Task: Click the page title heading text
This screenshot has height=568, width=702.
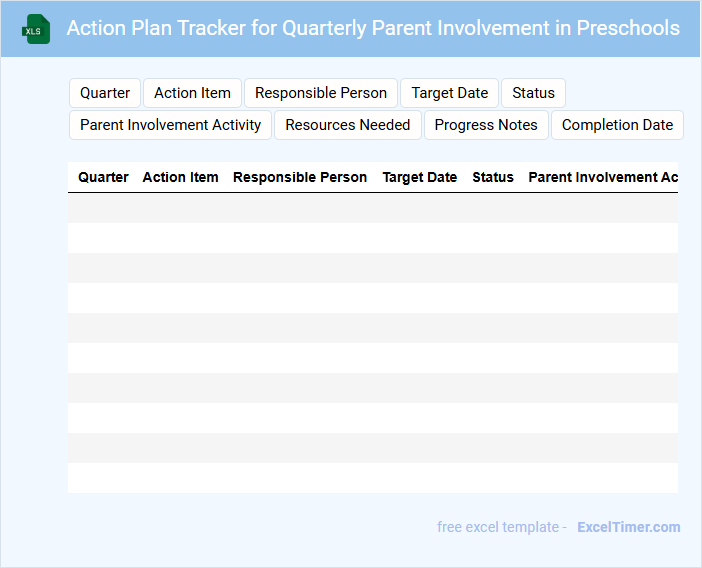Action: click(373, 28)
